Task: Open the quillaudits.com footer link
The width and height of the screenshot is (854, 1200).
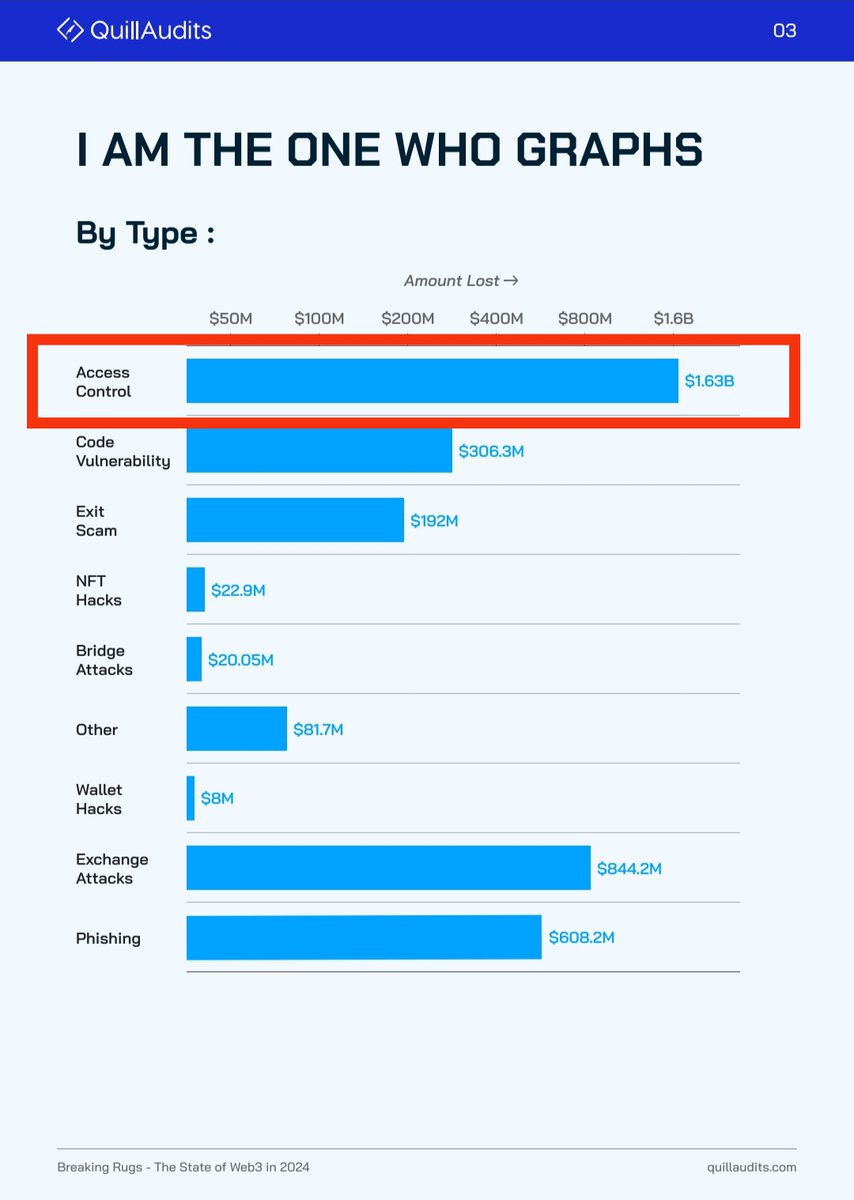Action: point(751,1167)
